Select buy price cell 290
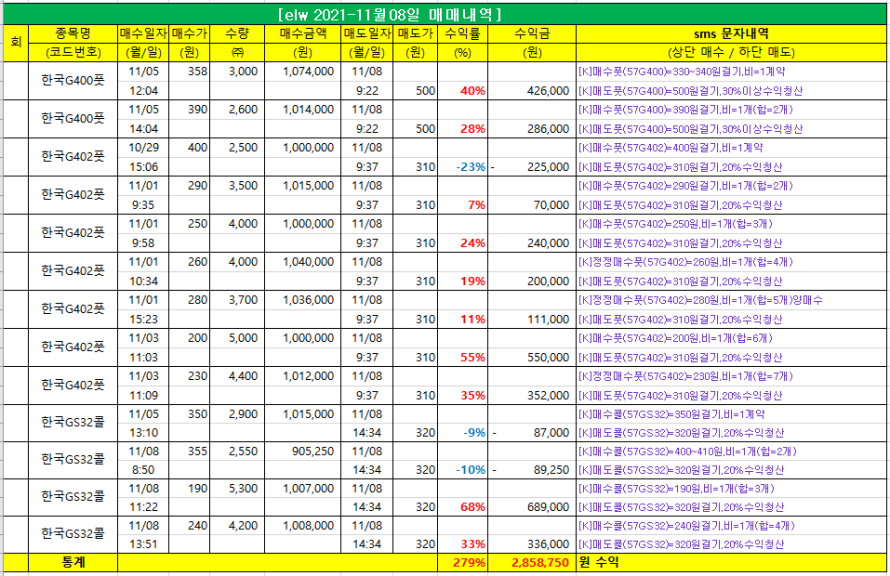Image resolution: width=890 pixels, height=576 pixels. 190,186
